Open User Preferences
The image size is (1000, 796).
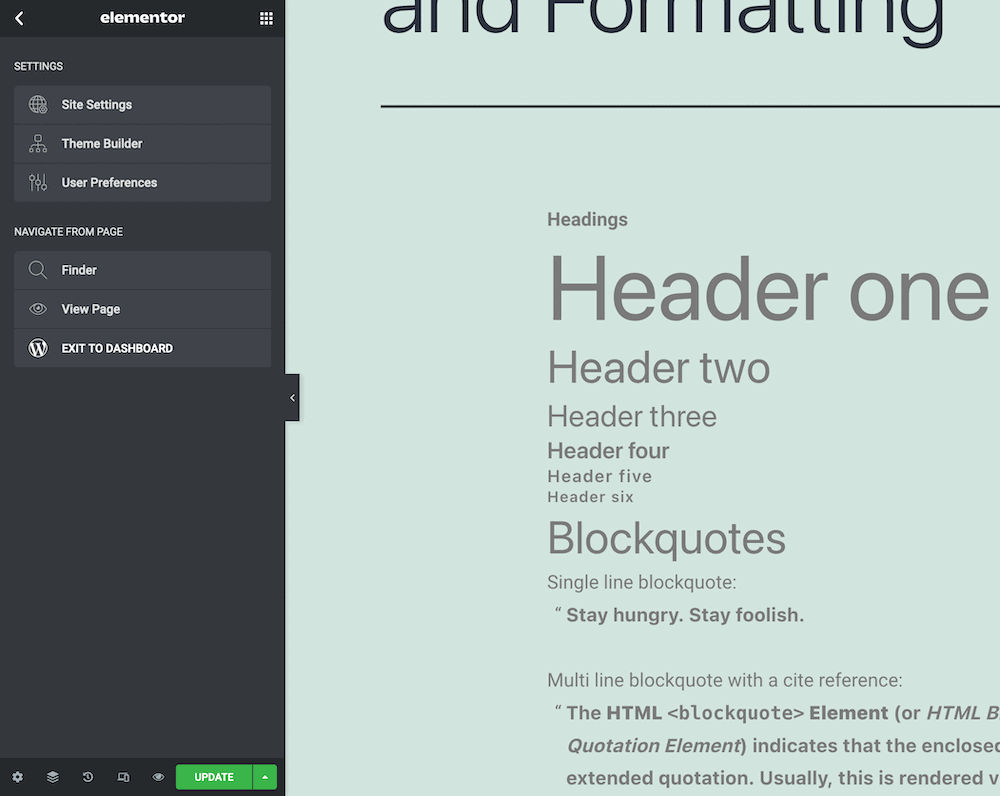142,182
